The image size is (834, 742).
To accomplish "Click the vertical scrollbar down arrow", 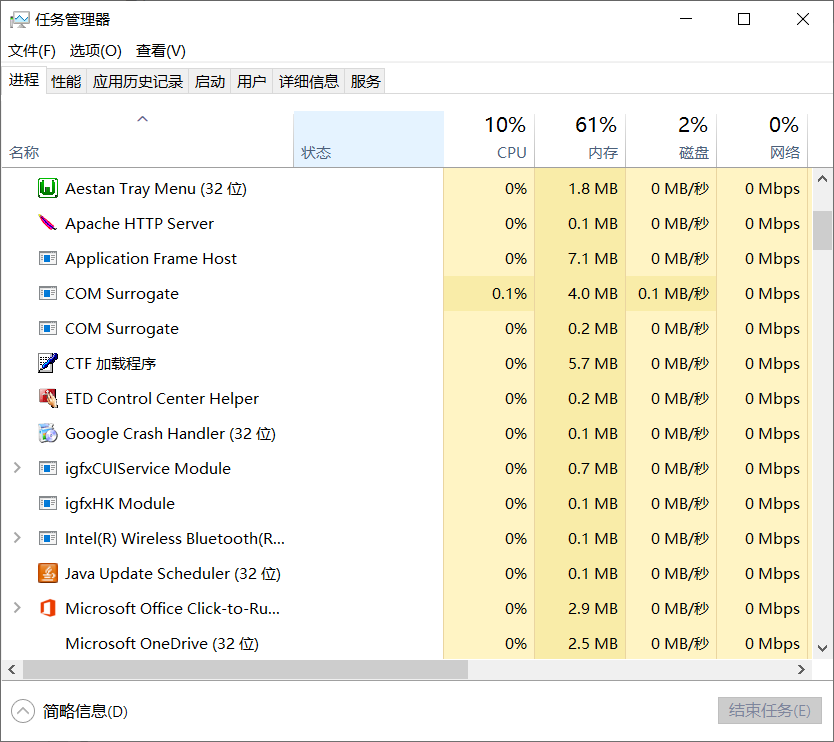I will (x=822, y=648).
